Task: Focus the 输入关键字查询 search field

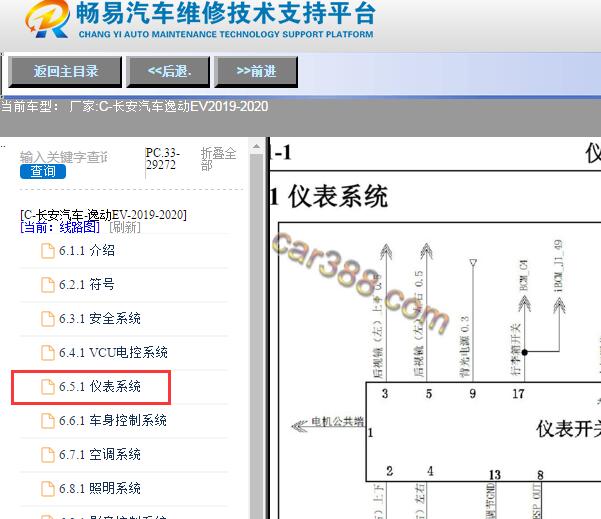Action: click(x=64, y=157)
